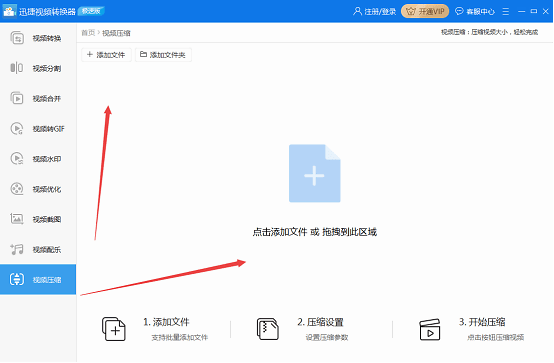The height and width of the screenshot is (363, 554).
Task: Open the 视频转换 sidebar icon
Action: (17, 38)
